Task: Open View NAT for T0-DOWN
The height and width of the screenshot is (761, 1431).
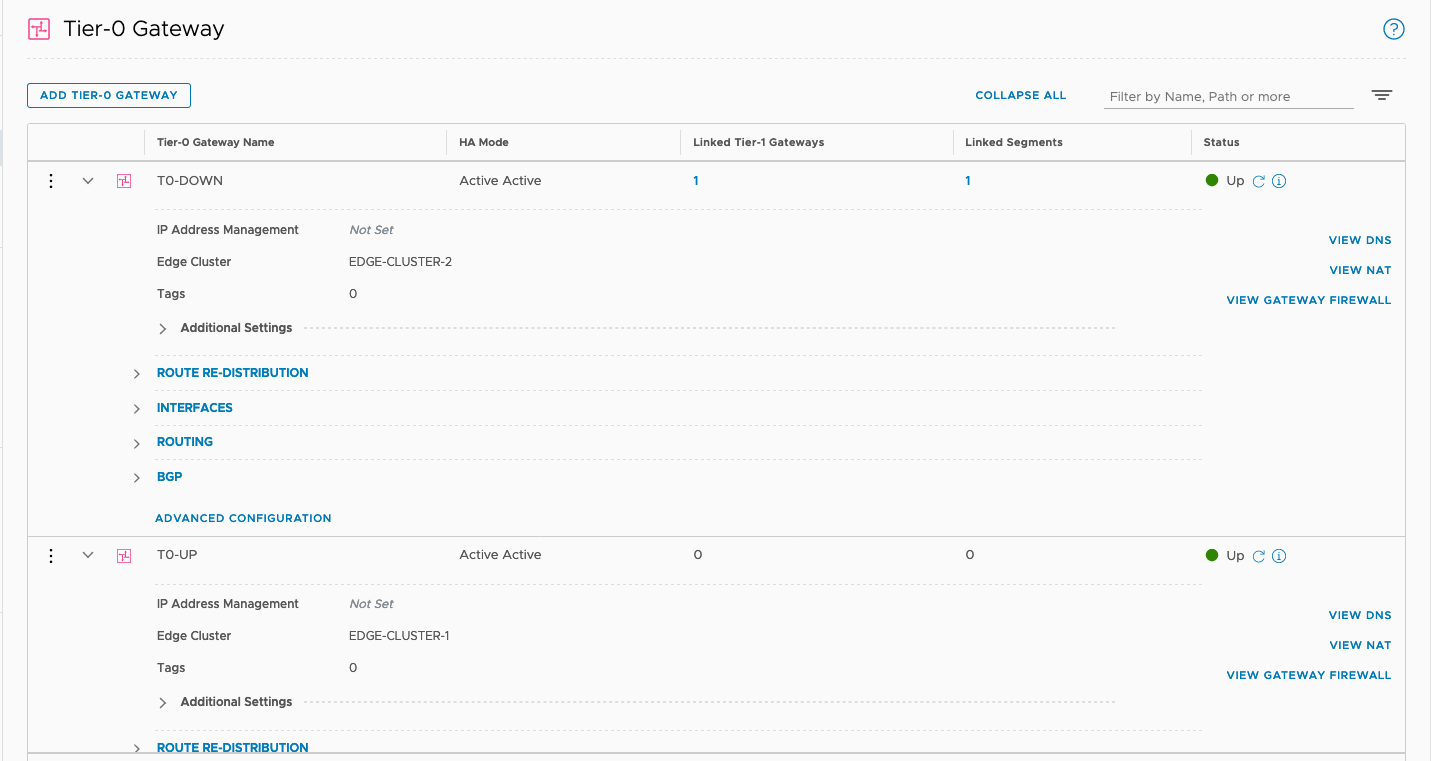Action: [1359, 270]
